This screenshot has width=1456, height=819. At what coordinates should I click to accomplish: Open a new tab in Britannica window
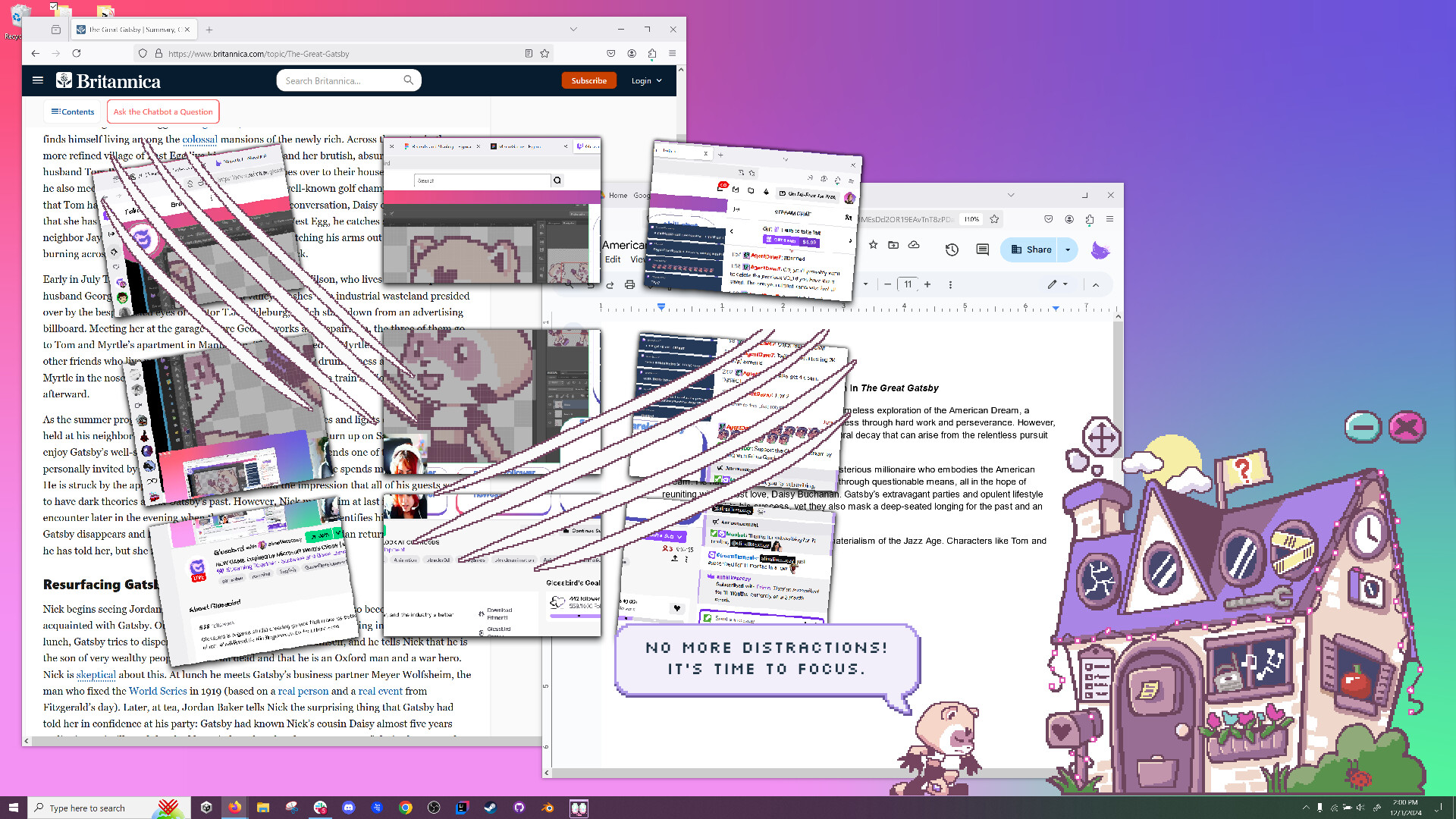click(x=209, y=30)
